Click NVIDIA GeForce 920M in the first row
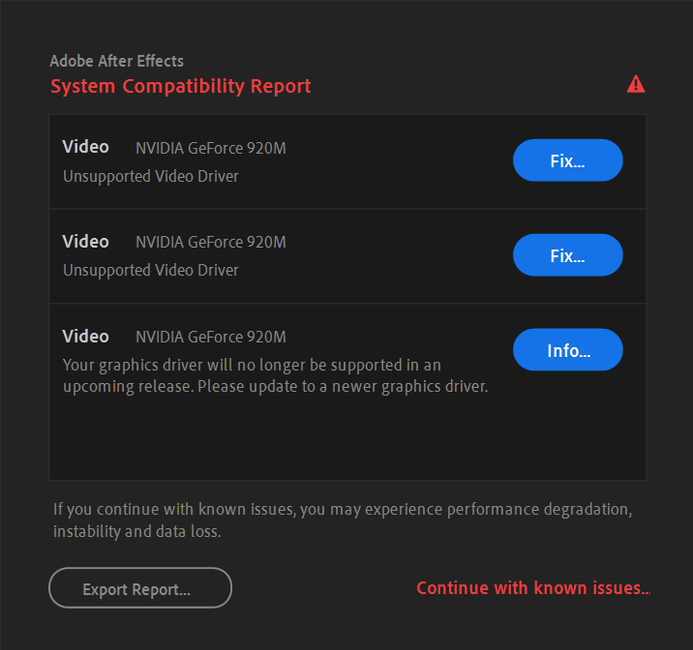The image size is (693, 650). click(x=211, y=148)
